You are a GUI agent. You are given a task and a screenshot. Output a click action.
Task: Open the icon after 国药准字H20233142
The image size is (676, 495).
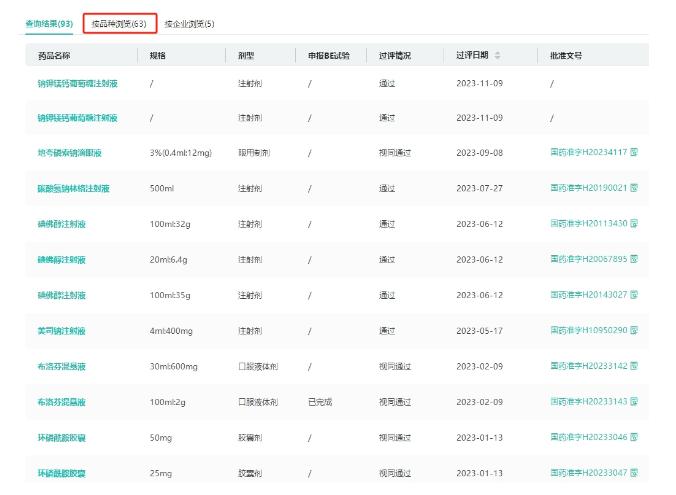pos(634,366)
